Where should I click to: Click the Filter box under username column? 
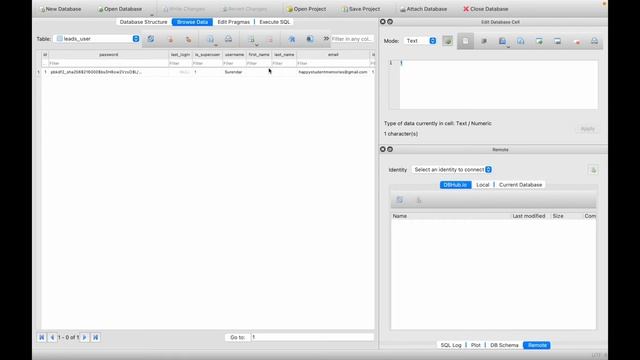tap(234, 63)
